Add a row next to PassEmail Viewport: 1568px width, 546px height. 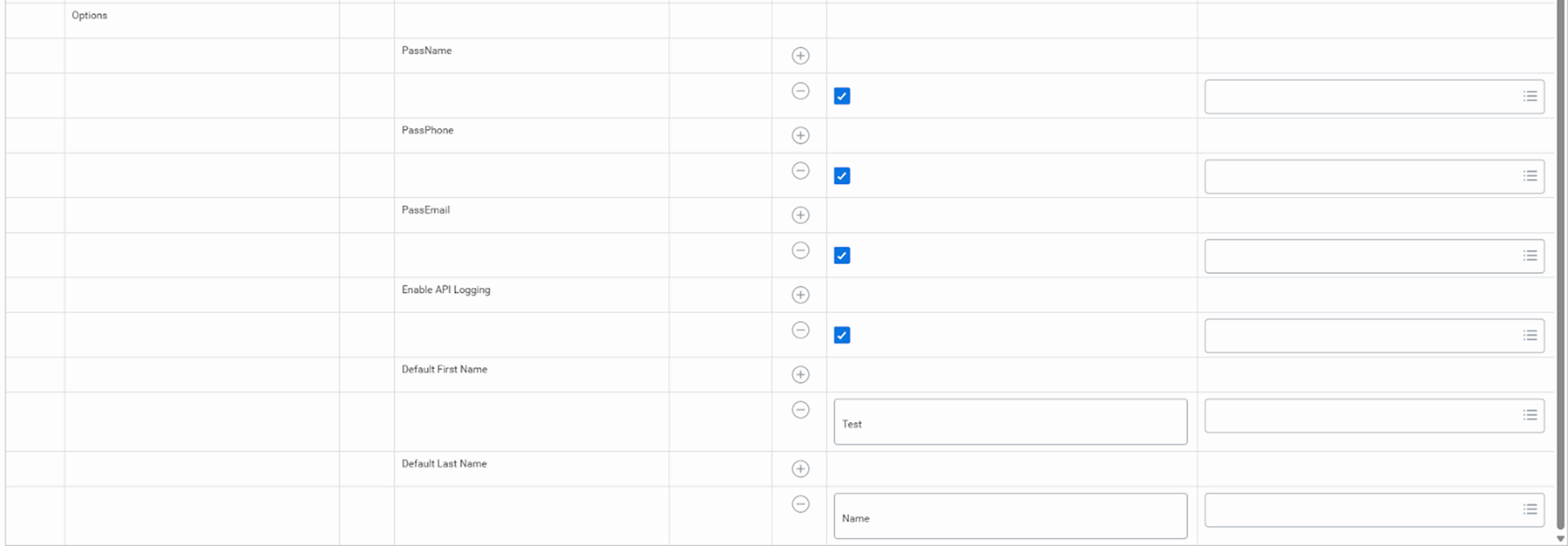coord(800,215)
